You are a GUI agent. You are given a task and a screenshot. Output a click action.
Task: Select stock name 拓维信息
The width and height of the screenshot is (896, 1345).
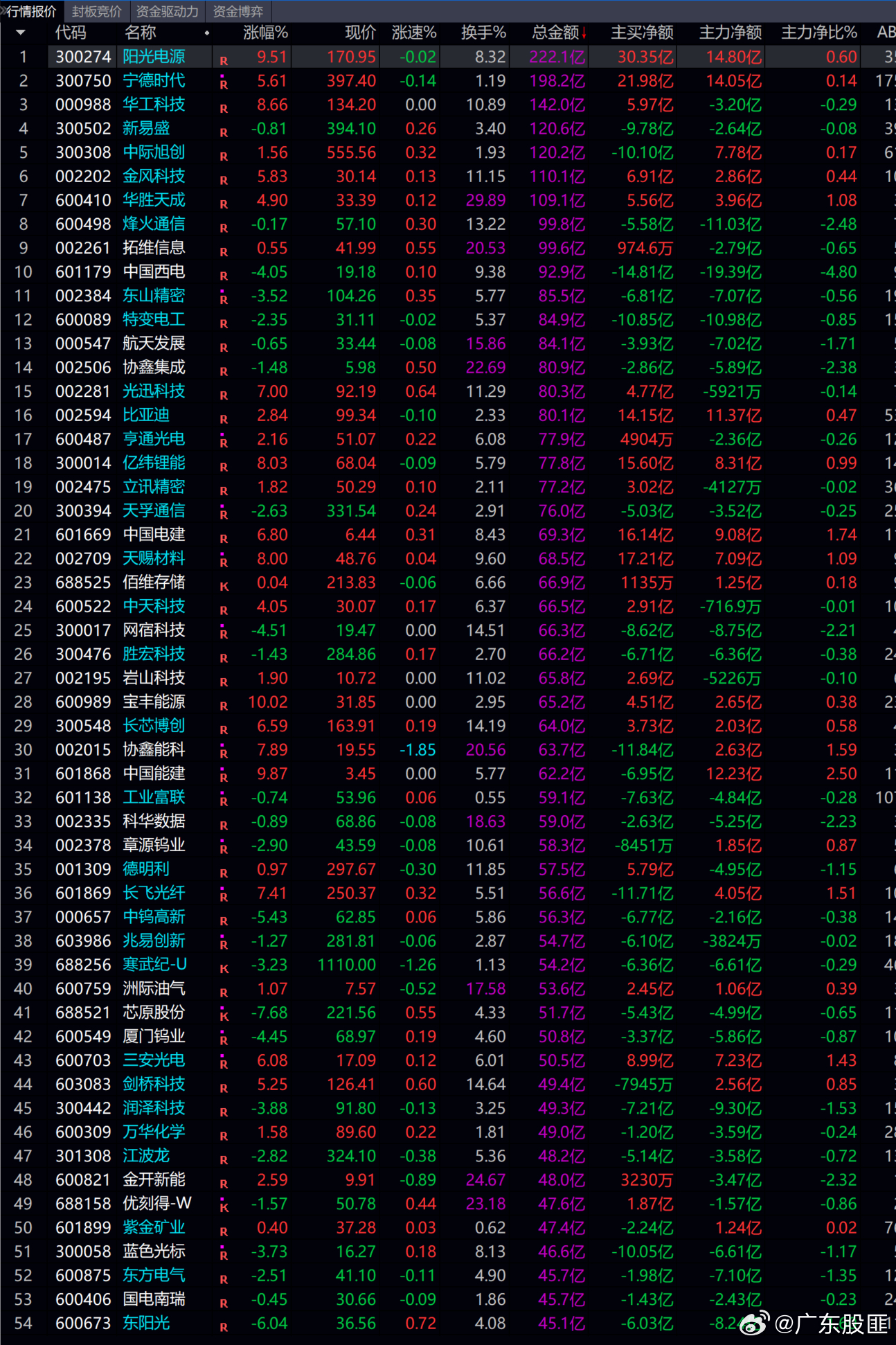(154, 248)
